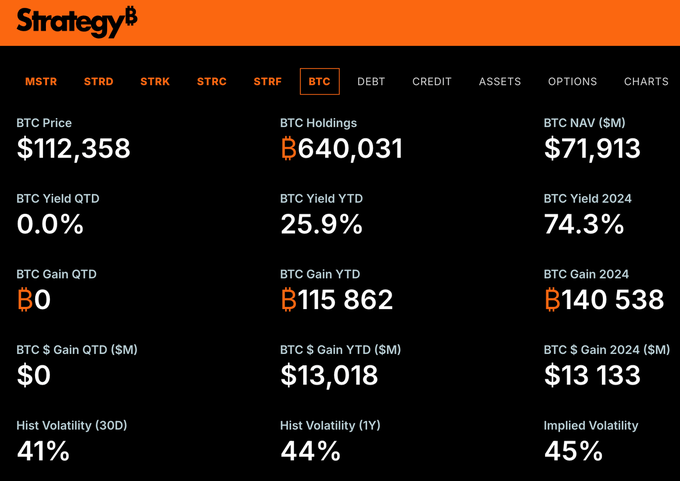The height and width of the screenshot is (481, 680).
Task: Click the BTC Price value $112,358
Action: pos(74,149)
